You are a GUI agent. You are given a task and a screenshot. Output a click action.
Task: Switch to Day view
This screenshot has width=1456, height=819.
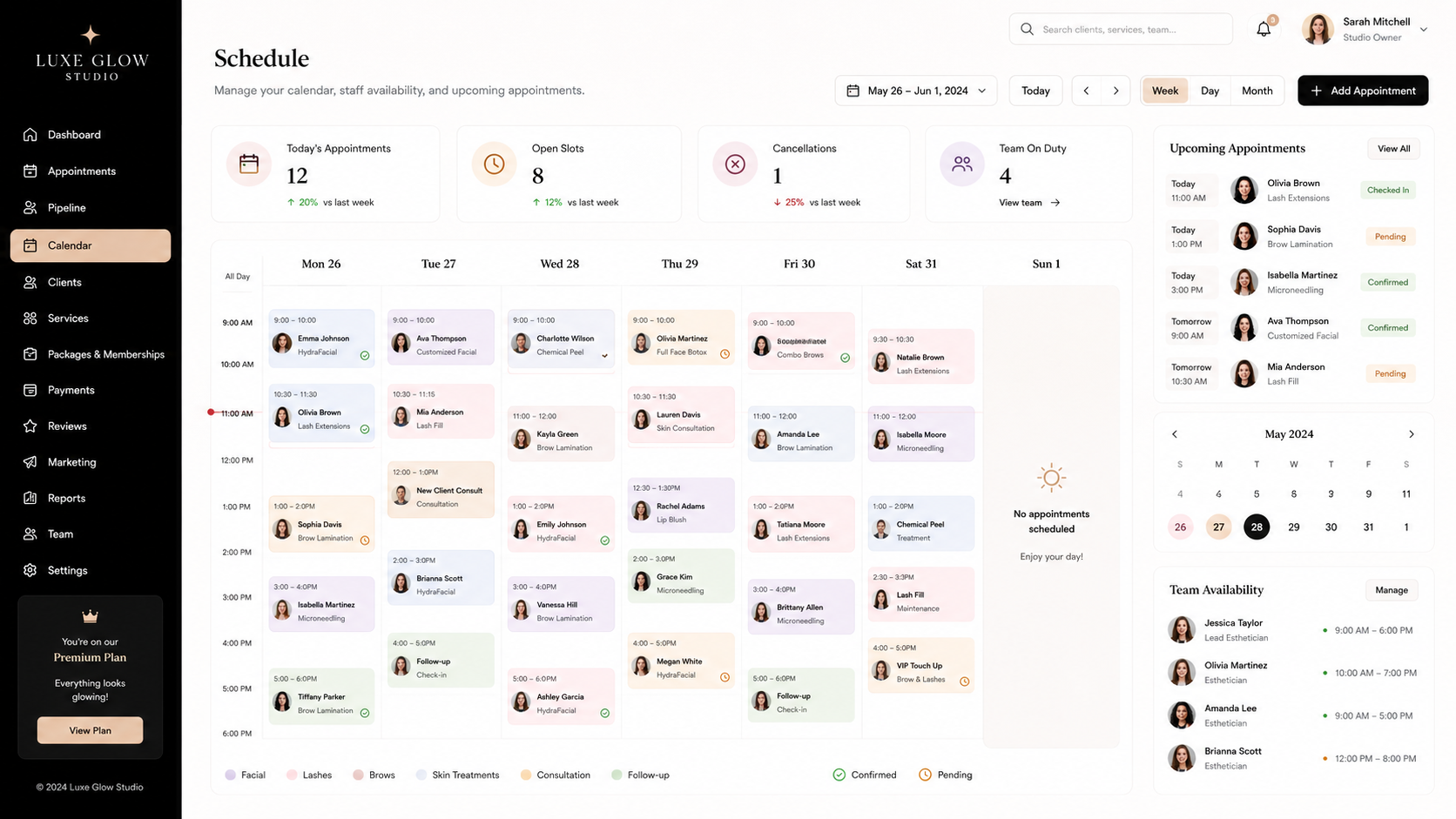click(x=1210, y=91)
